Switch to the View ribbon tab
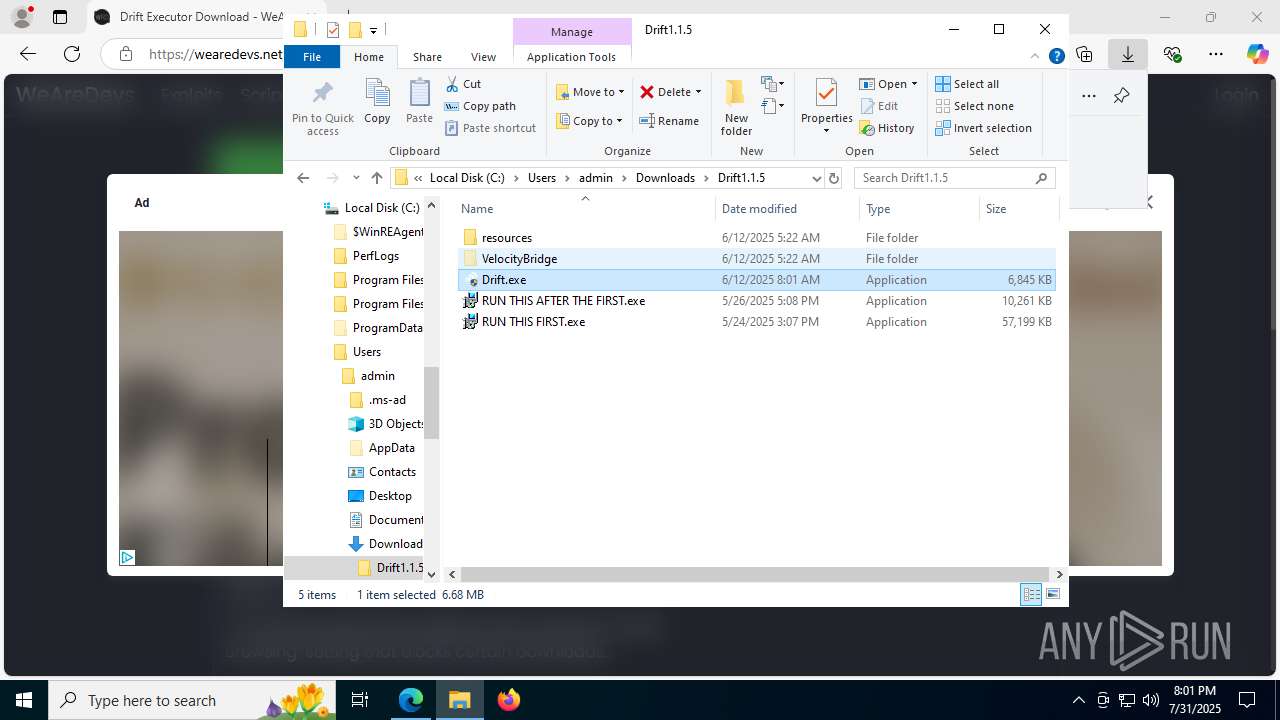 click(483, 57)
